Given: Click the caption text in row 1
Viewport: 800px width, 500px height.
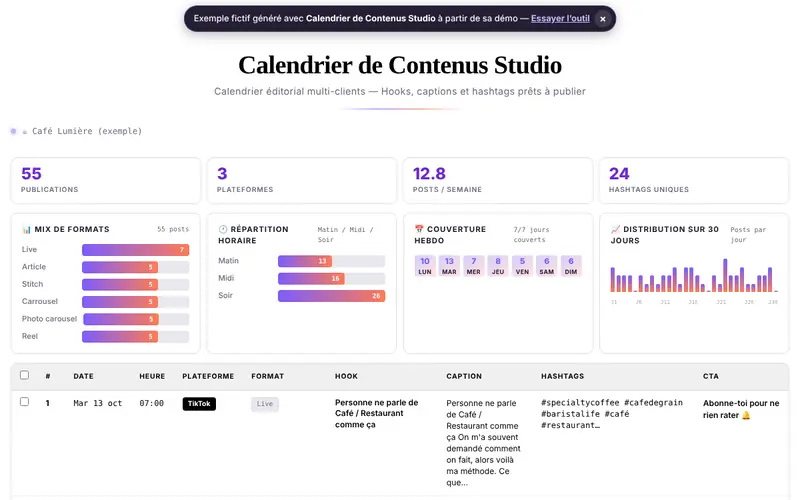Looking at the screenshot, I should [x=483, y=442].
